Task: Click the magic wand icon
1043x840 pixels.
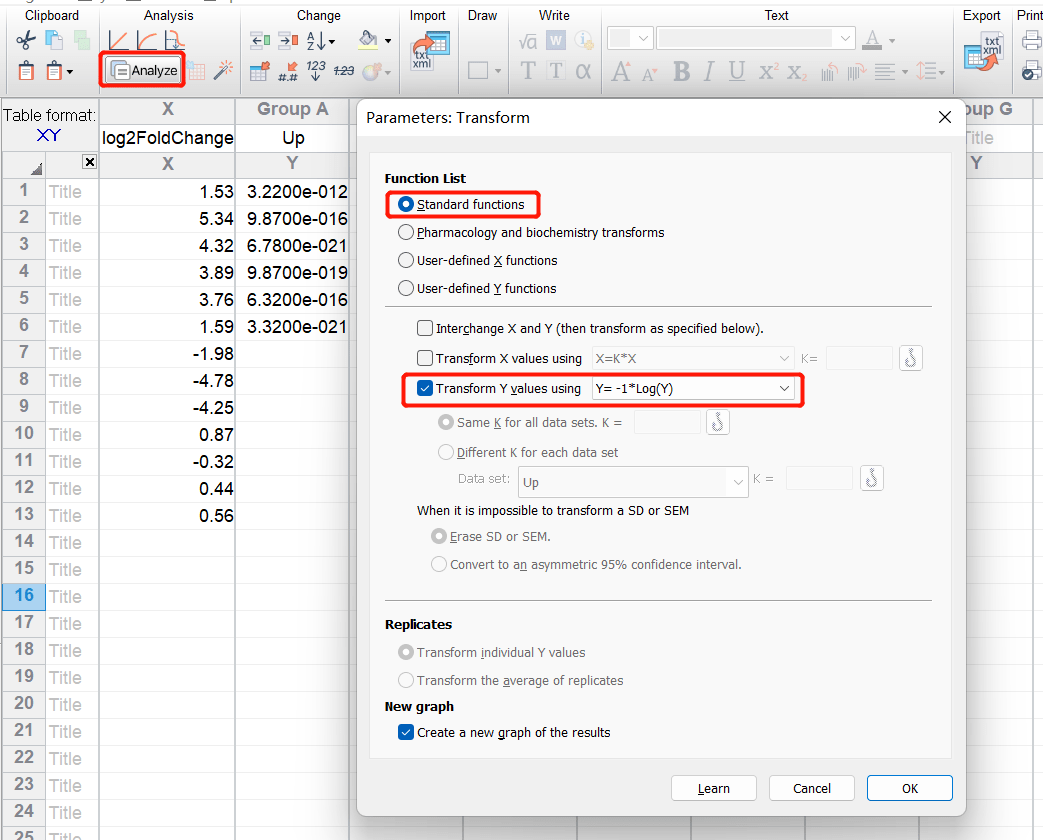Action: tap(224, 71)
